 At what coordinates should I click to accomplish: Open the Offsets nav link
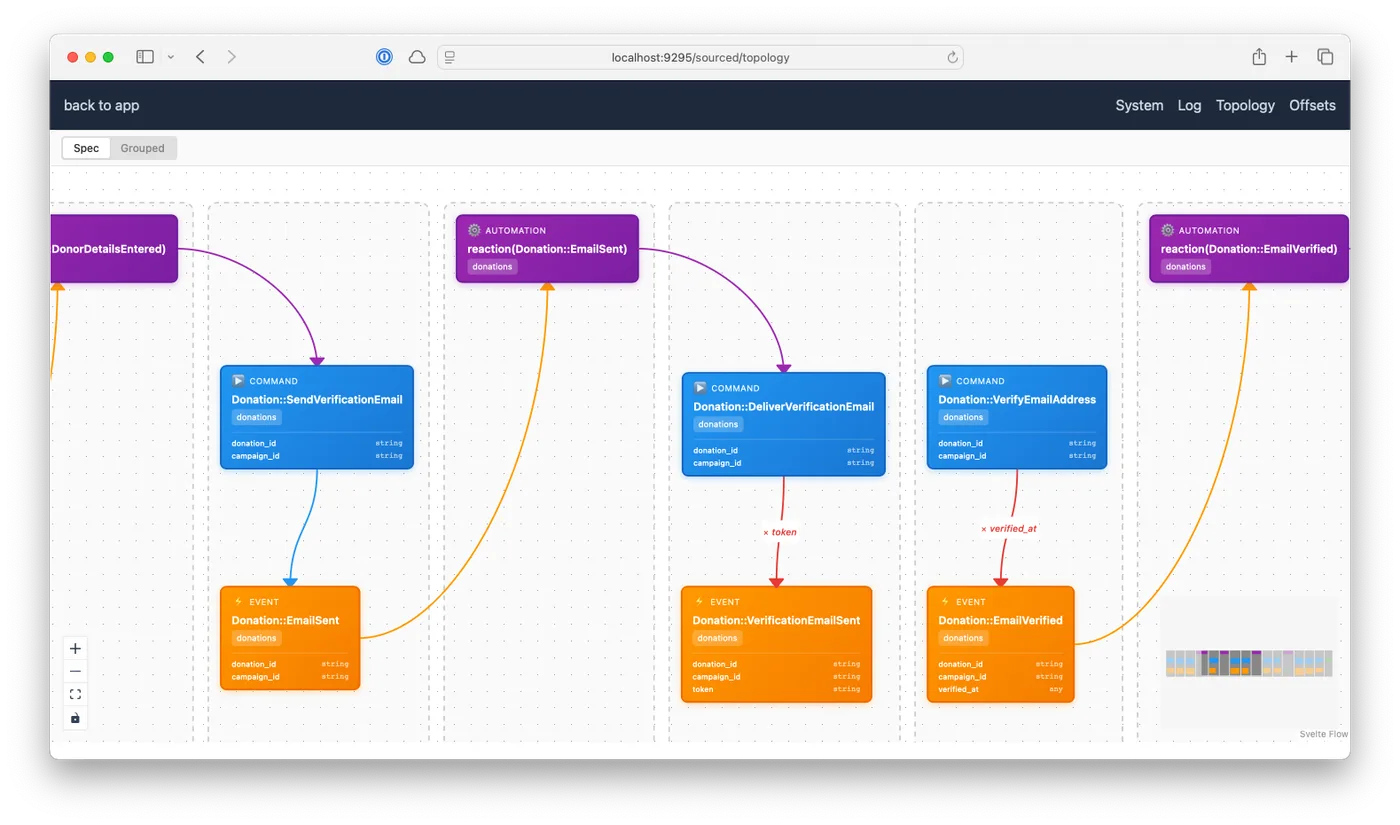pyautogui.click(x=1312, y=105)
